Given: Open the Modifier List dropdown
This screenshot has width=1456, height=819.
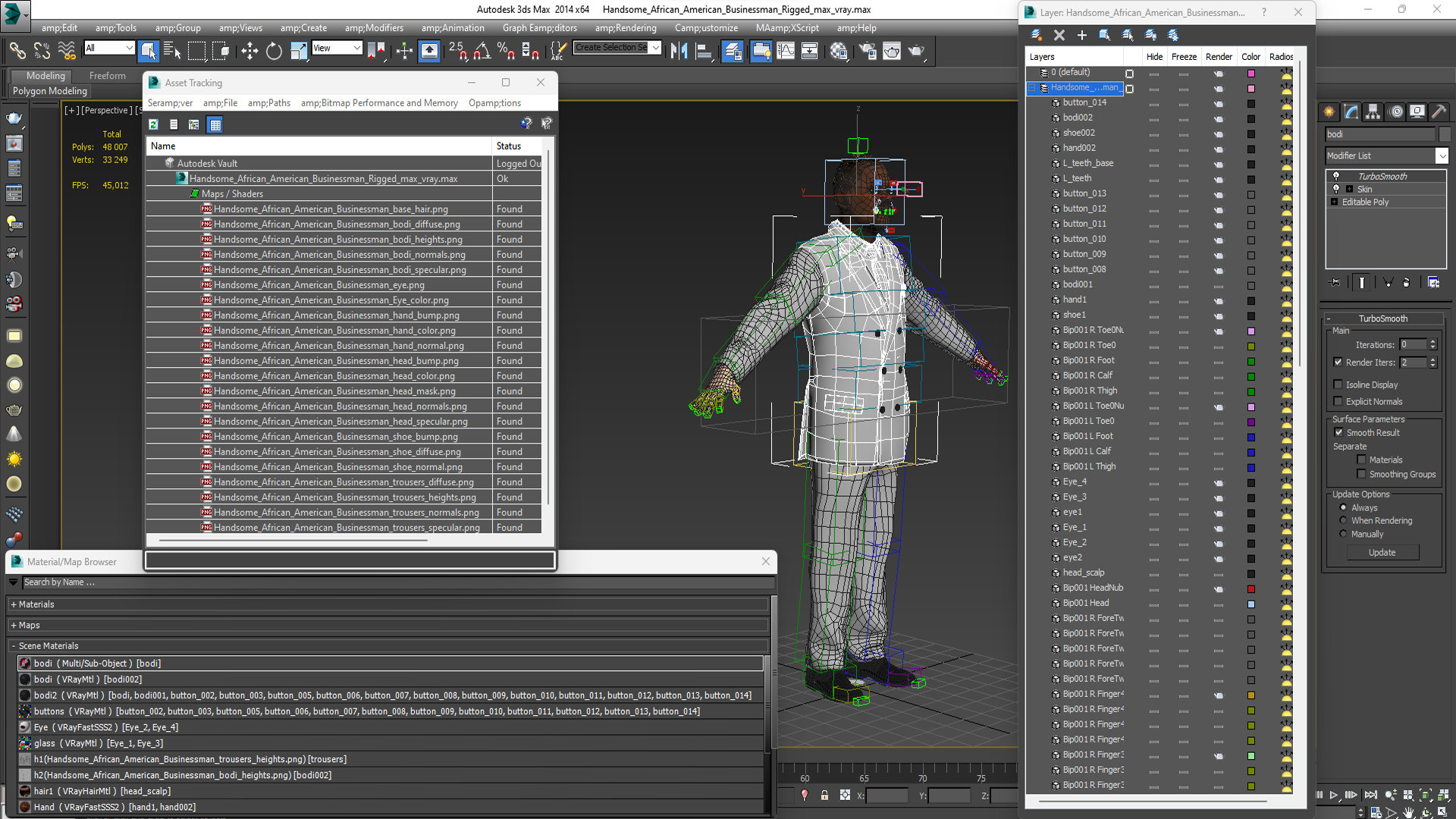Looking at the screenshot, I should pos(1442,155).
